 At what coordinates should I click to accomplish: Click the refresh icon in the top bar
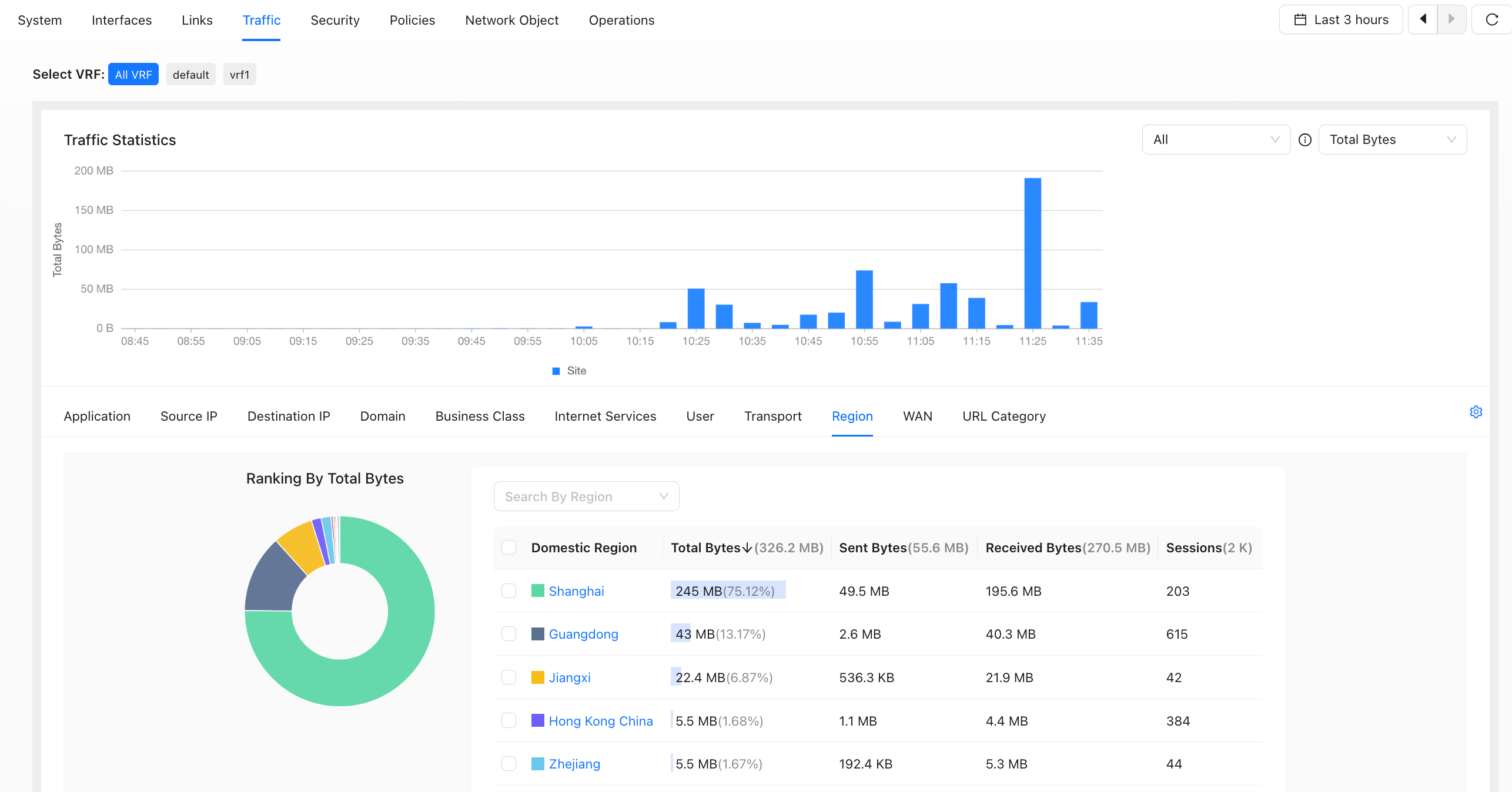coord(1491,19)
